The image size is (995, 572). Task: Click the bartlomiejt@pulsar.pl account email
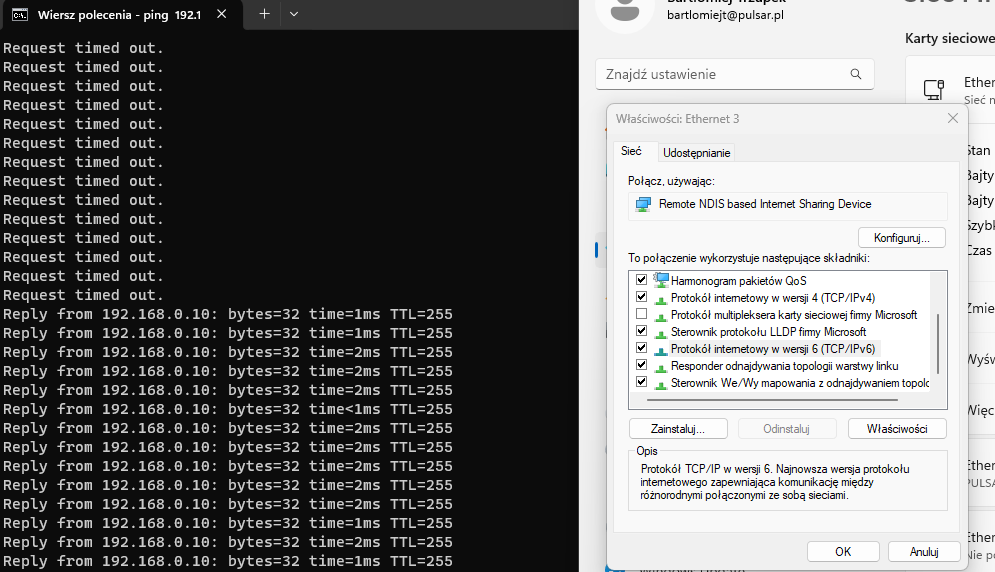coord(725,15)
